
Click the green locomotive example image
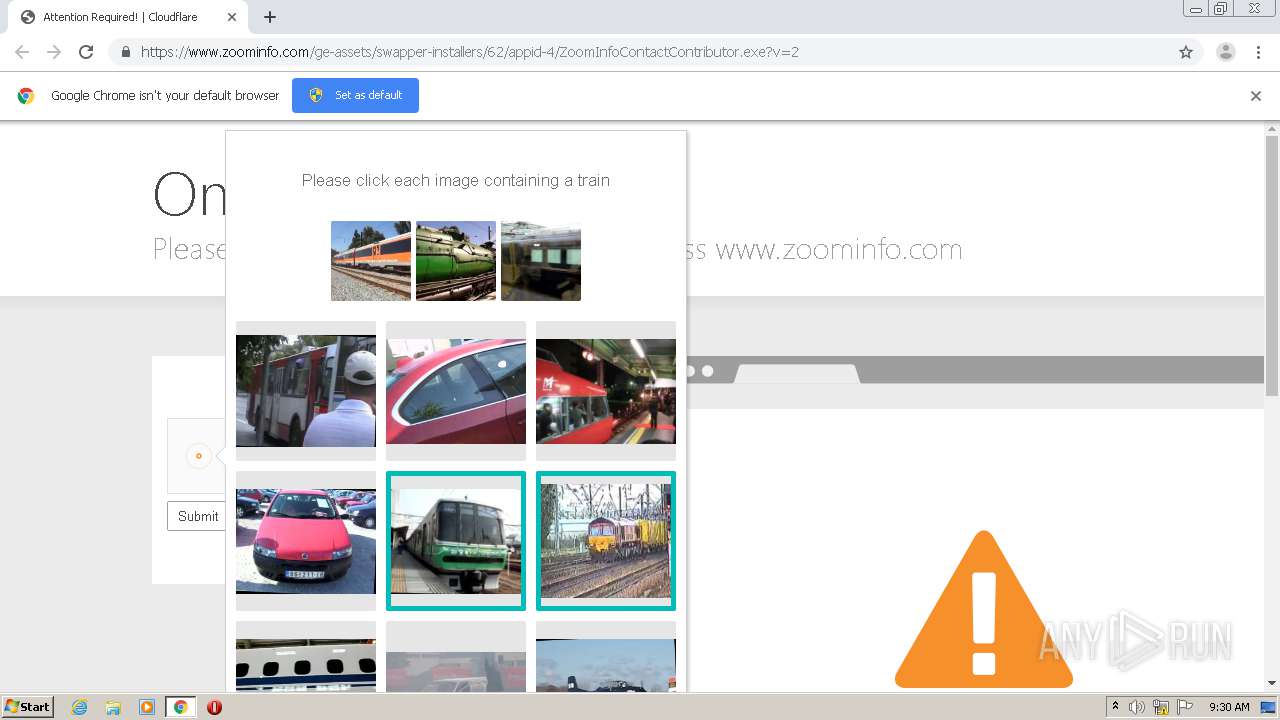456,261
